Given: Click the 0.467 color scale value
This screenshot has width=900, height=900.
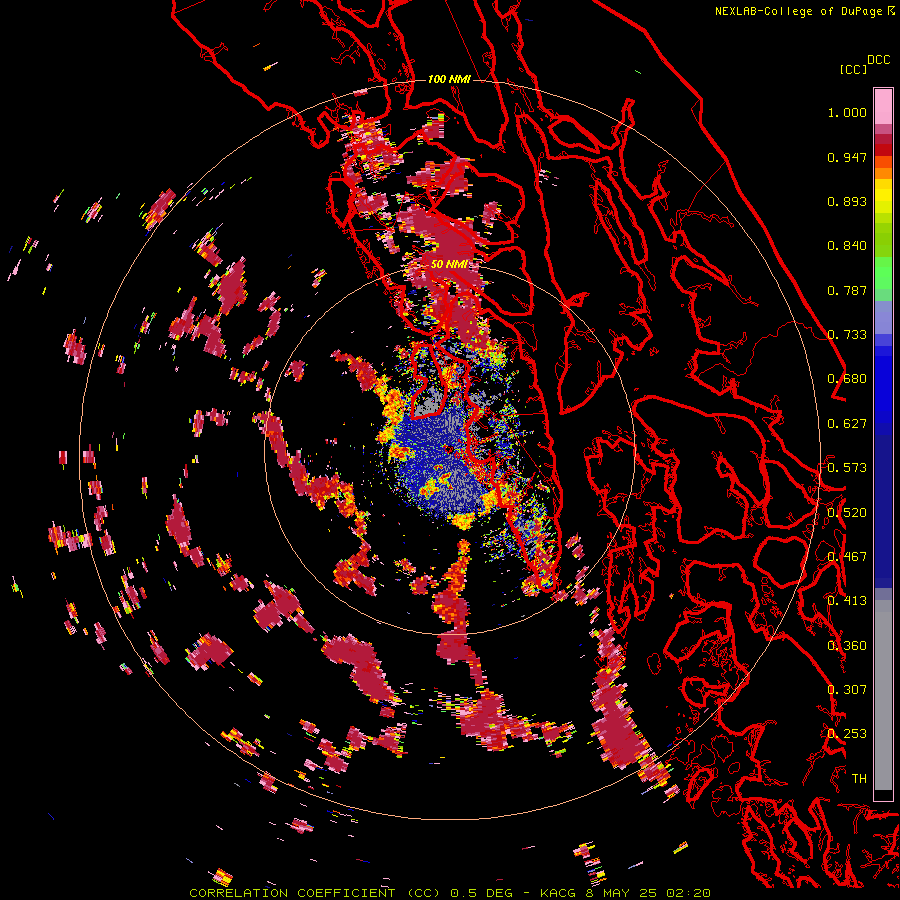Looking at the screenshot, I should 847,557.
